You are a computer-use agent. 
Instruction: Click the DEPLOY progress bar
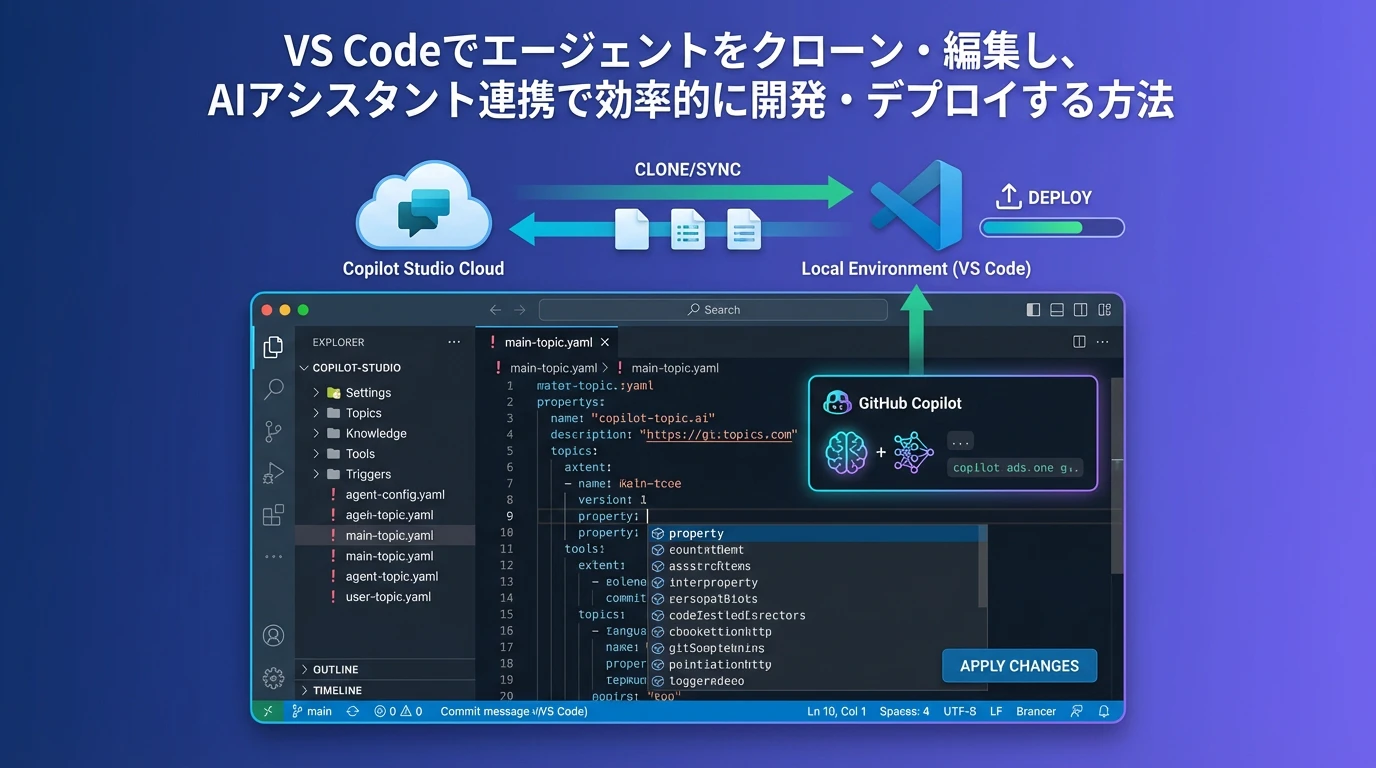point(1051,227)
